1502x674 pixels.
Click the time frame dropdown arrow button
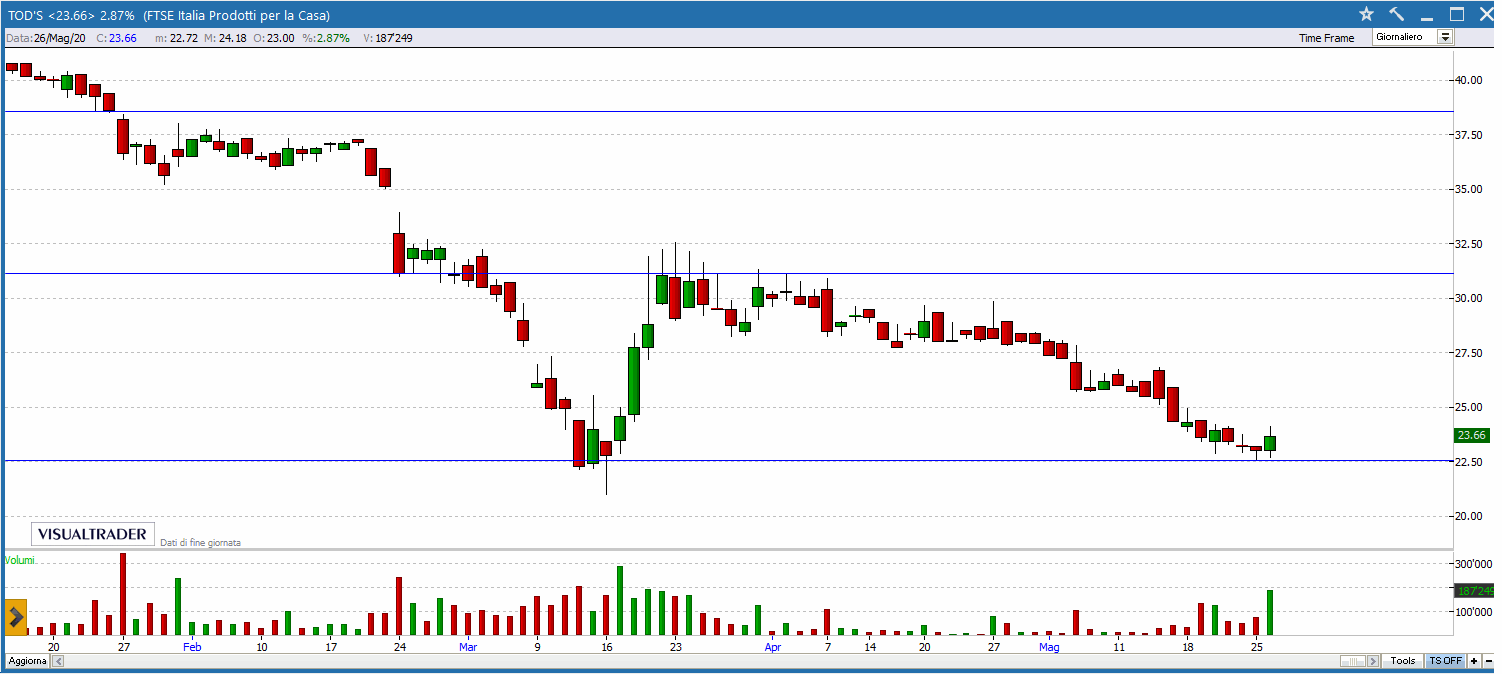[x=1445, y=37]
